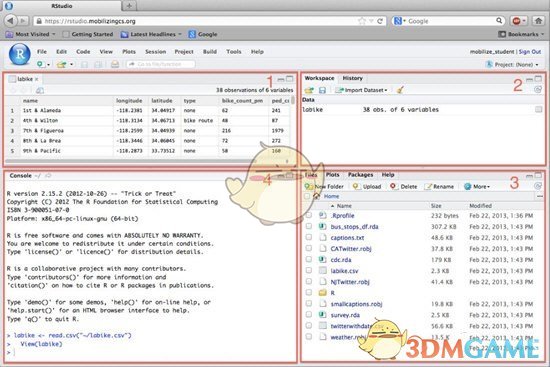Viewport: 550px width, 367px height.
Task: Switch to the Packages tab
Action: [360, 175]
